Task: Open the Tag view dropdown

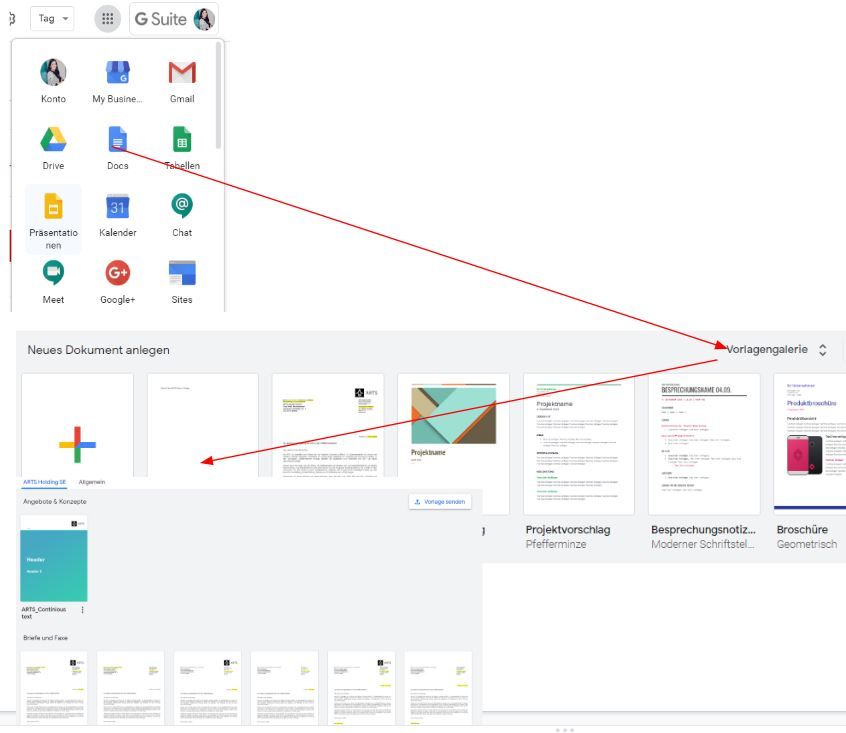Action: point(52,18)
